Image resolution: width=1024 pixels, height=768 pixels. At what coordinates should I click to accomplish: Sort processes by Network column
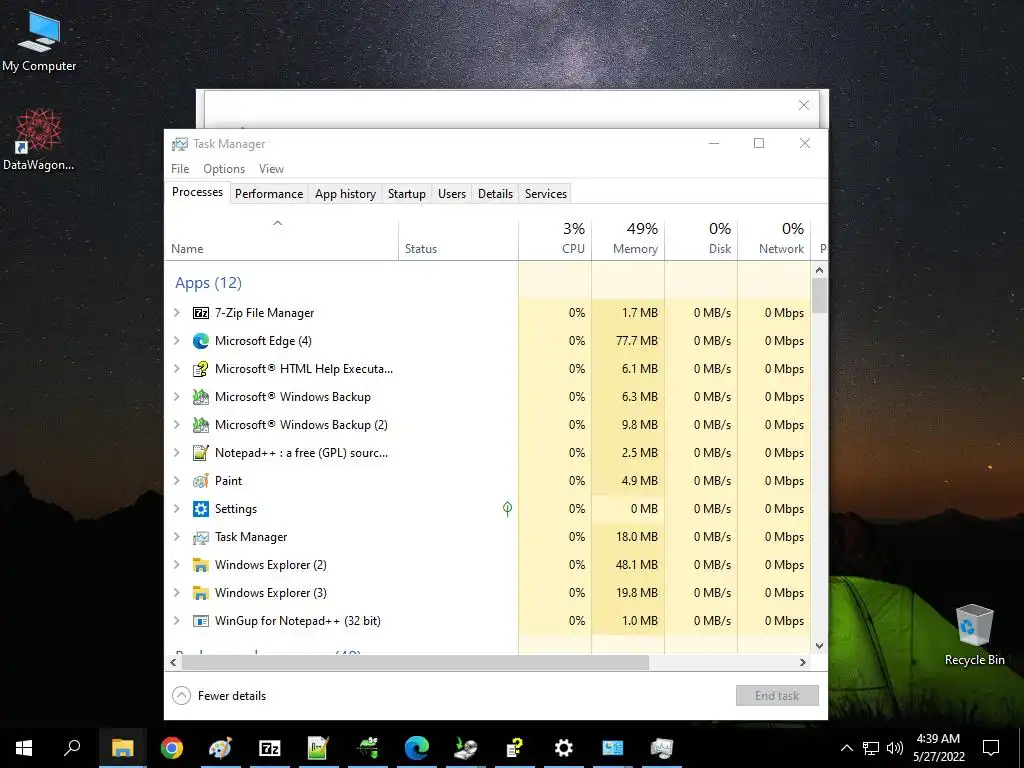click(x=775, y=240)
